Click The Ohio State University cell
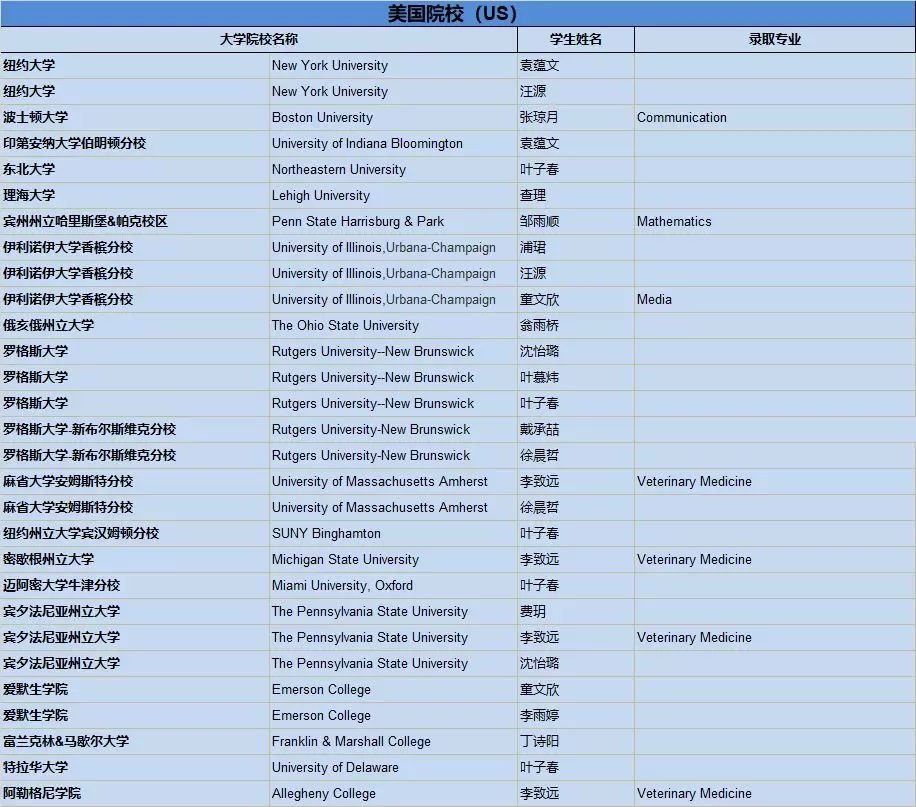Image resolution: width=916 pixels, height=807 pixels. click(393, 325)
